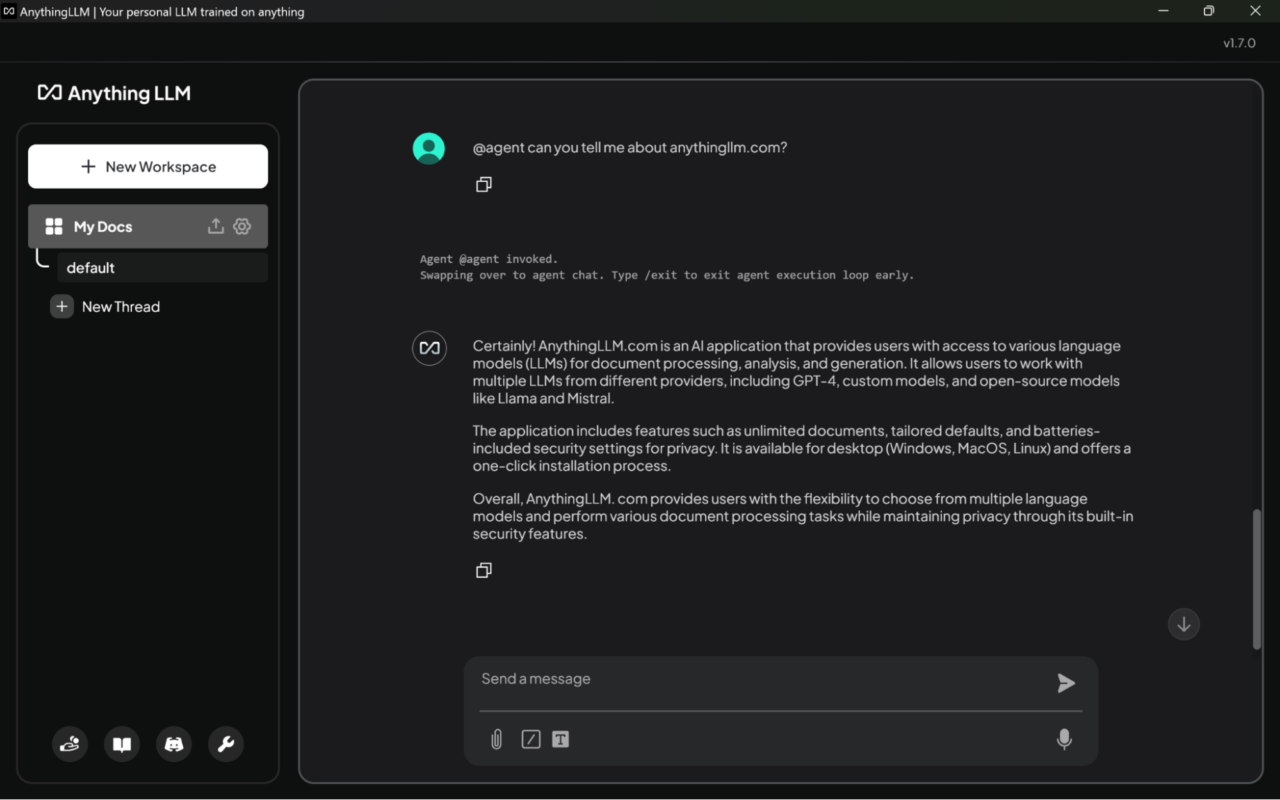
Task: Activate the microphone voice input
Action: [x=1064, y=739]
